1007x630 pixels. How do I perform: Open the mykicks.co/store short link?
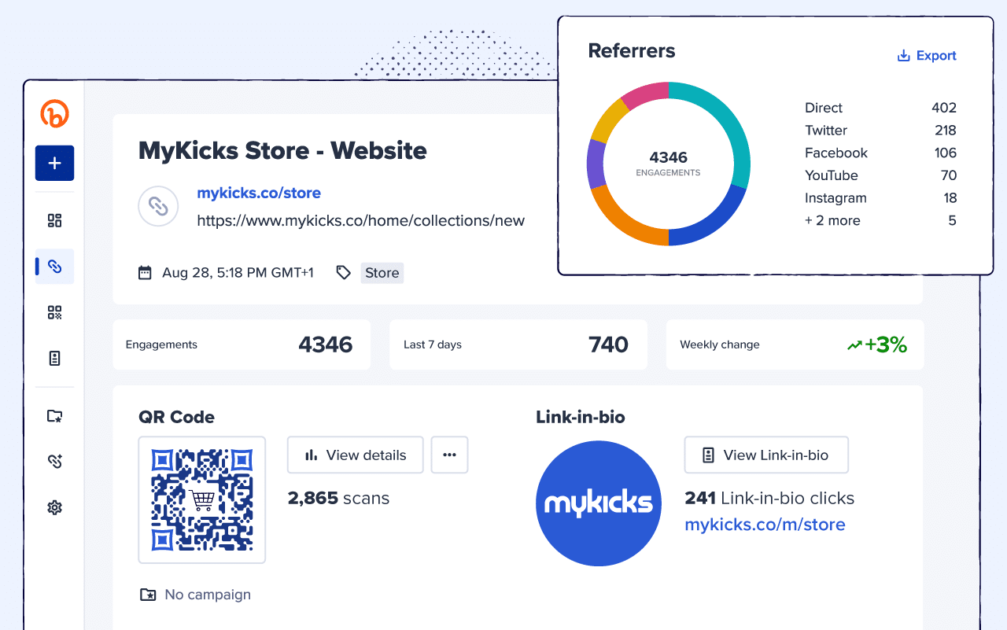tap(259, 193)
